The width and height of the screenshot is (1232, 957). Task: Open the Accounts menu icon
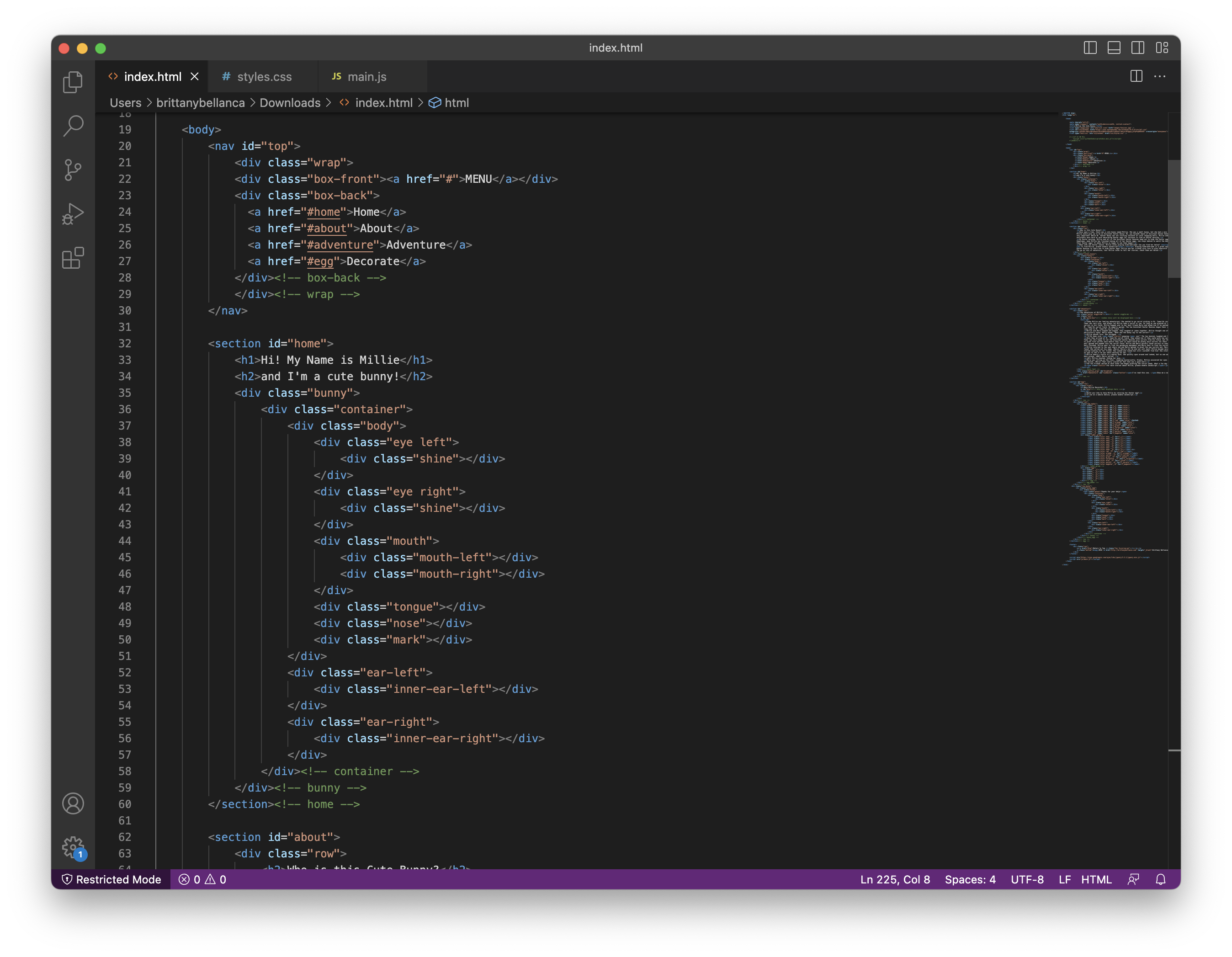73,803
